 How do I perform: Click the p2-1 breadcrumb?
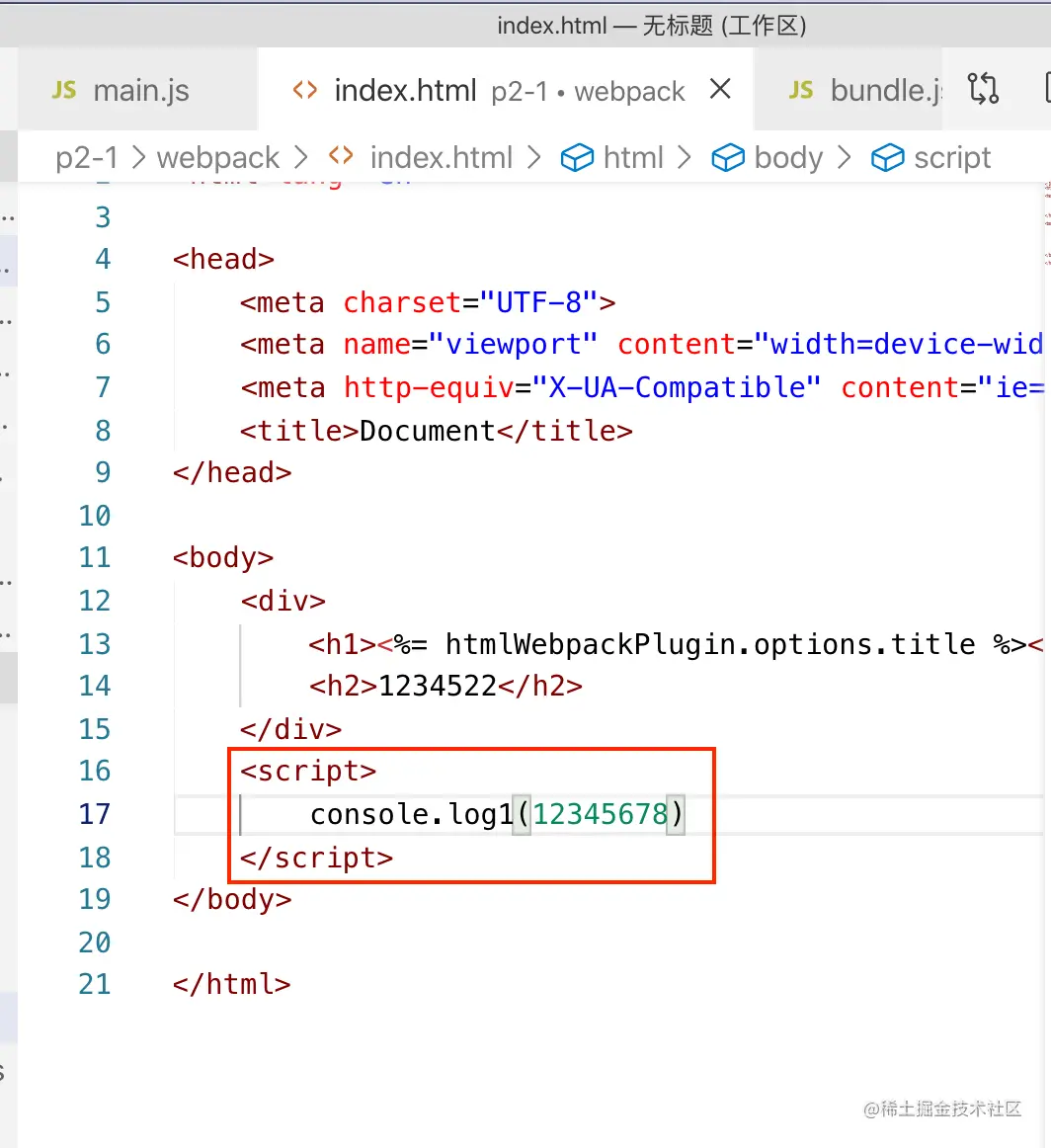point(86,157)
